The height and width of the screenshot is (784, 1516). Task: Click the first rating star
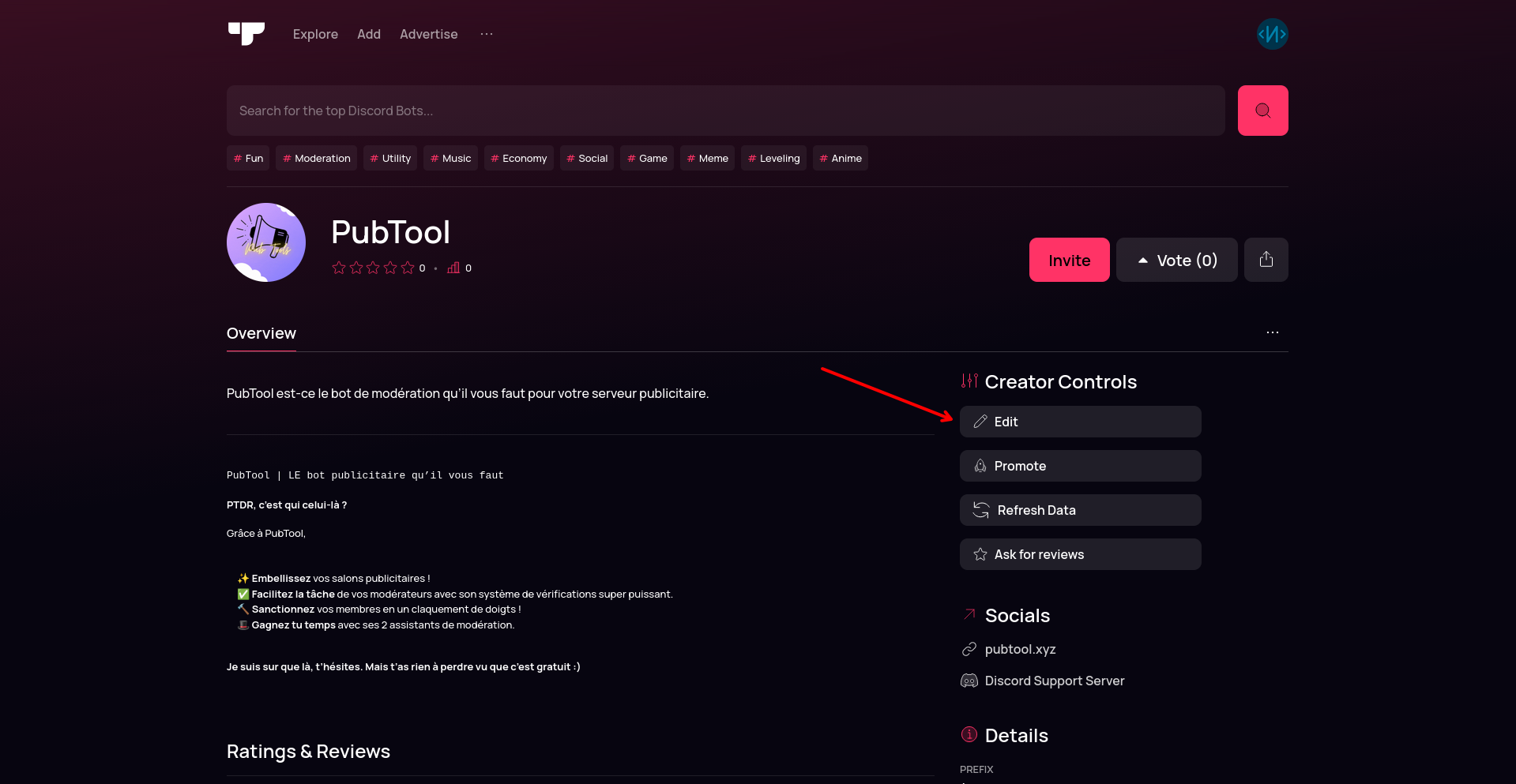[x=339, y=268]
